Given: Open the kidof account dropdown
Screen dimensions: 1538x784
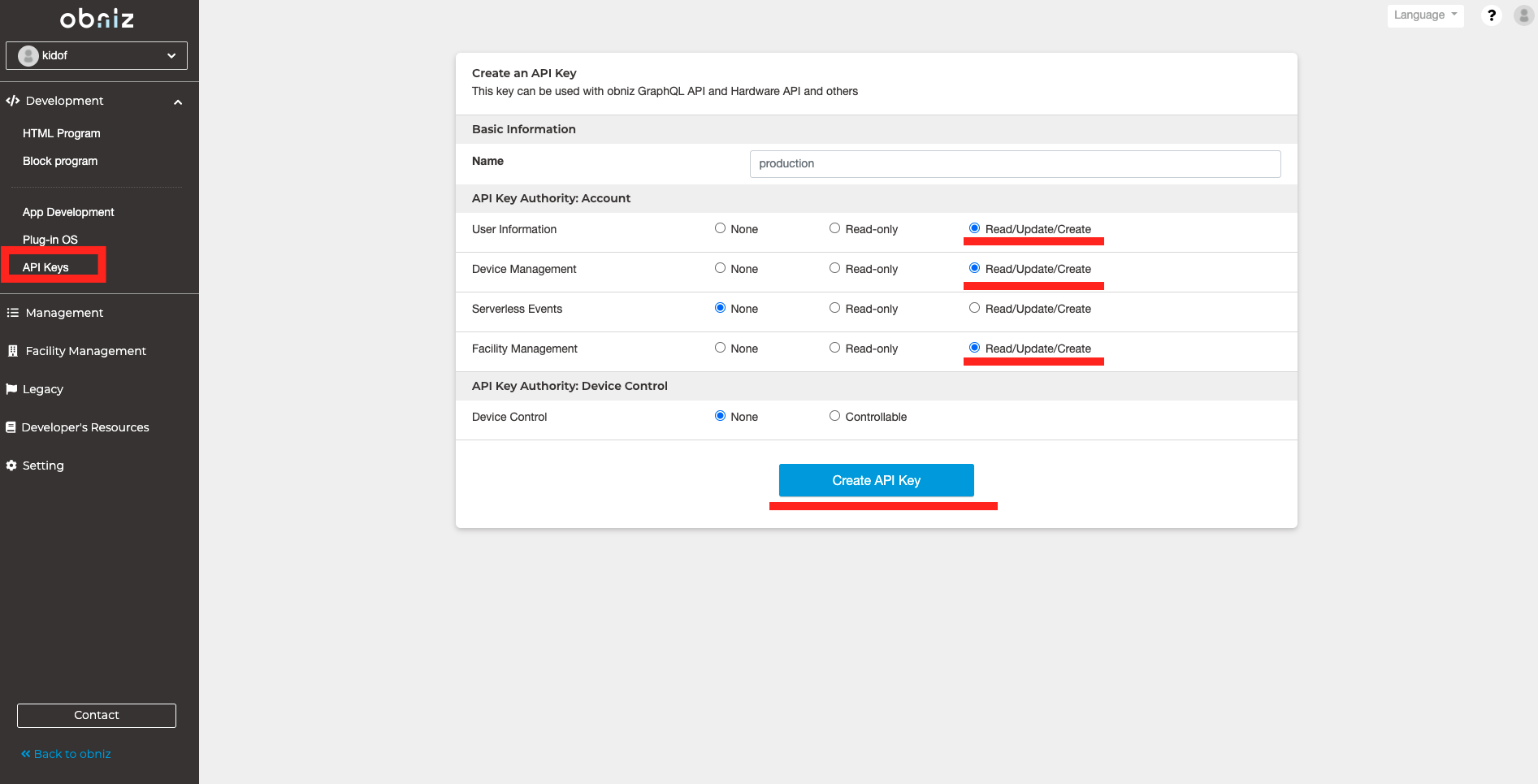Looking at the screenshot, I should [x=97, y=55].
